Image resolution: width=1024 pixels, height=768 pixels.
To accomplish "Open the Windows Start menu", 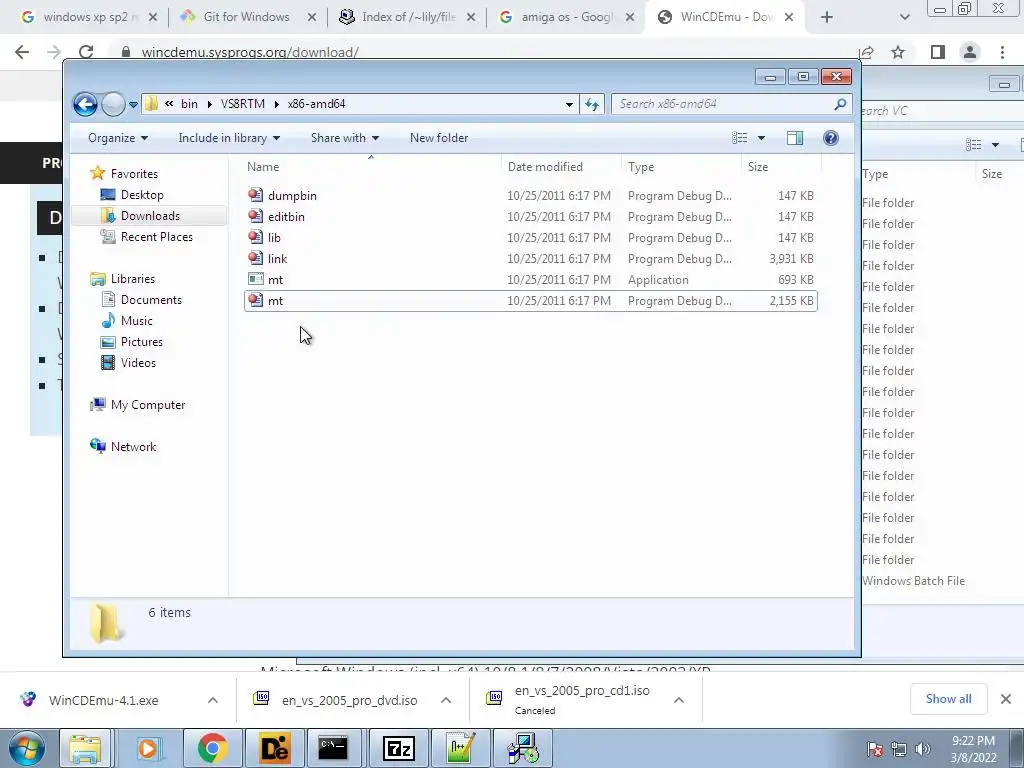I will coord(26,748).
